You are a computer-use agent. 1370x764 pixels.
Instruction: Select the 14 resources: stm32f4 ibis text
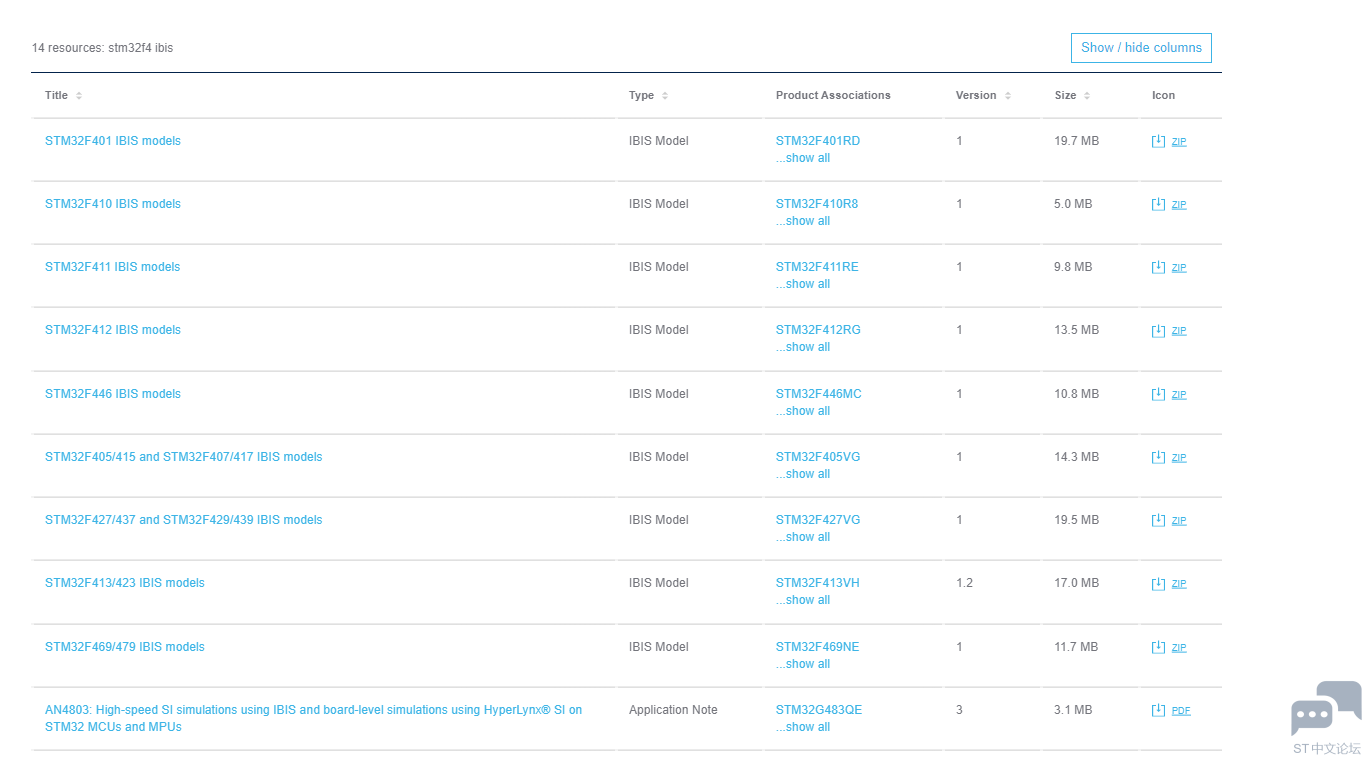102,48
